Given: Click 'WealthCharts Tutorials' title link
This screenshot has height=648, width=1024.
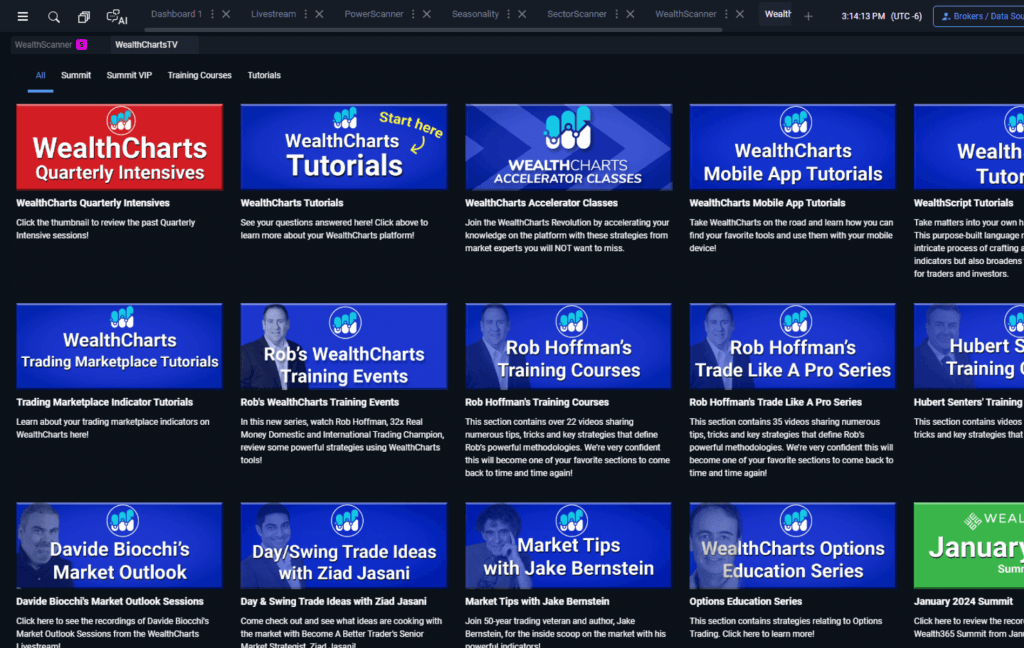Looking at the screenshot, I should (x=292, y=203).
